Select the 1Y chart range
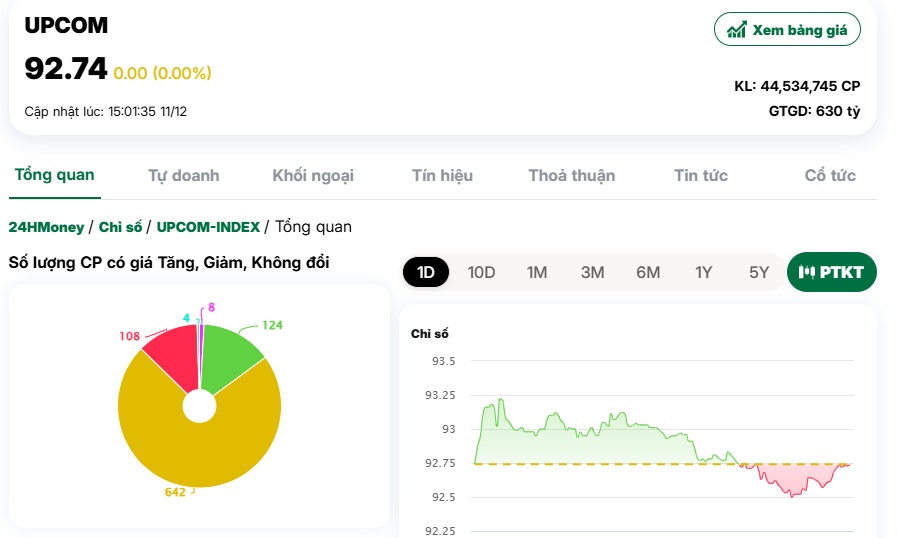Image resolution: width=898 pixels, height=538 pixels. coord(703,272)
